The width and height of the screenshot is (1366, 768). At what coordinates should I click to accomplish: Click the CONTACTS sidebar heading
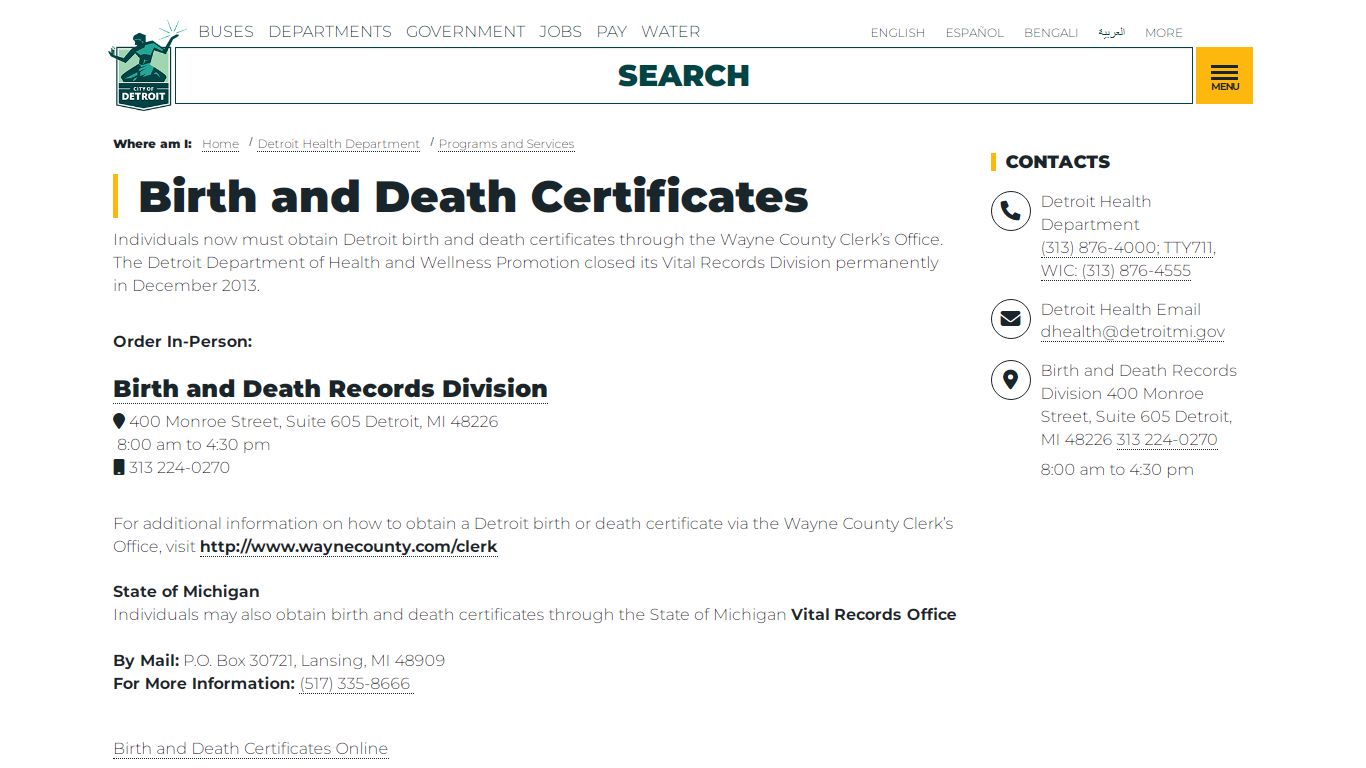click(1057, 162)
